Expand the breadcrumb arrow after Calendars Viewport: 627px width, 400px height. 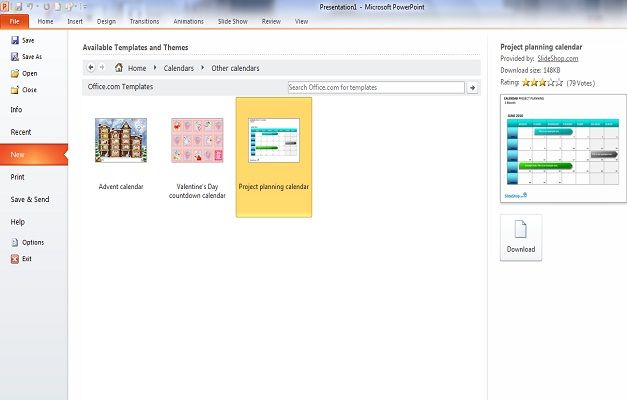click(x=203, y=68)
